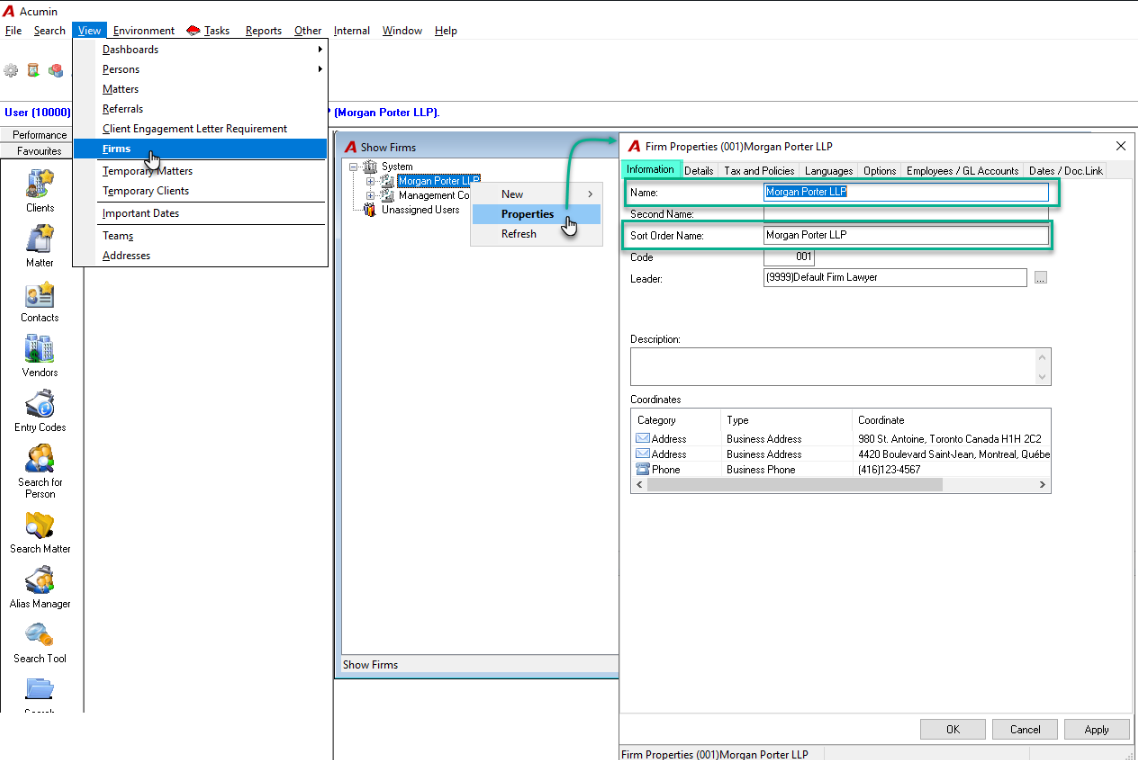Open the Employees / GL Accounts tab
The height and width of the screenshot is (760, 1138).
(x=962, y=171)
